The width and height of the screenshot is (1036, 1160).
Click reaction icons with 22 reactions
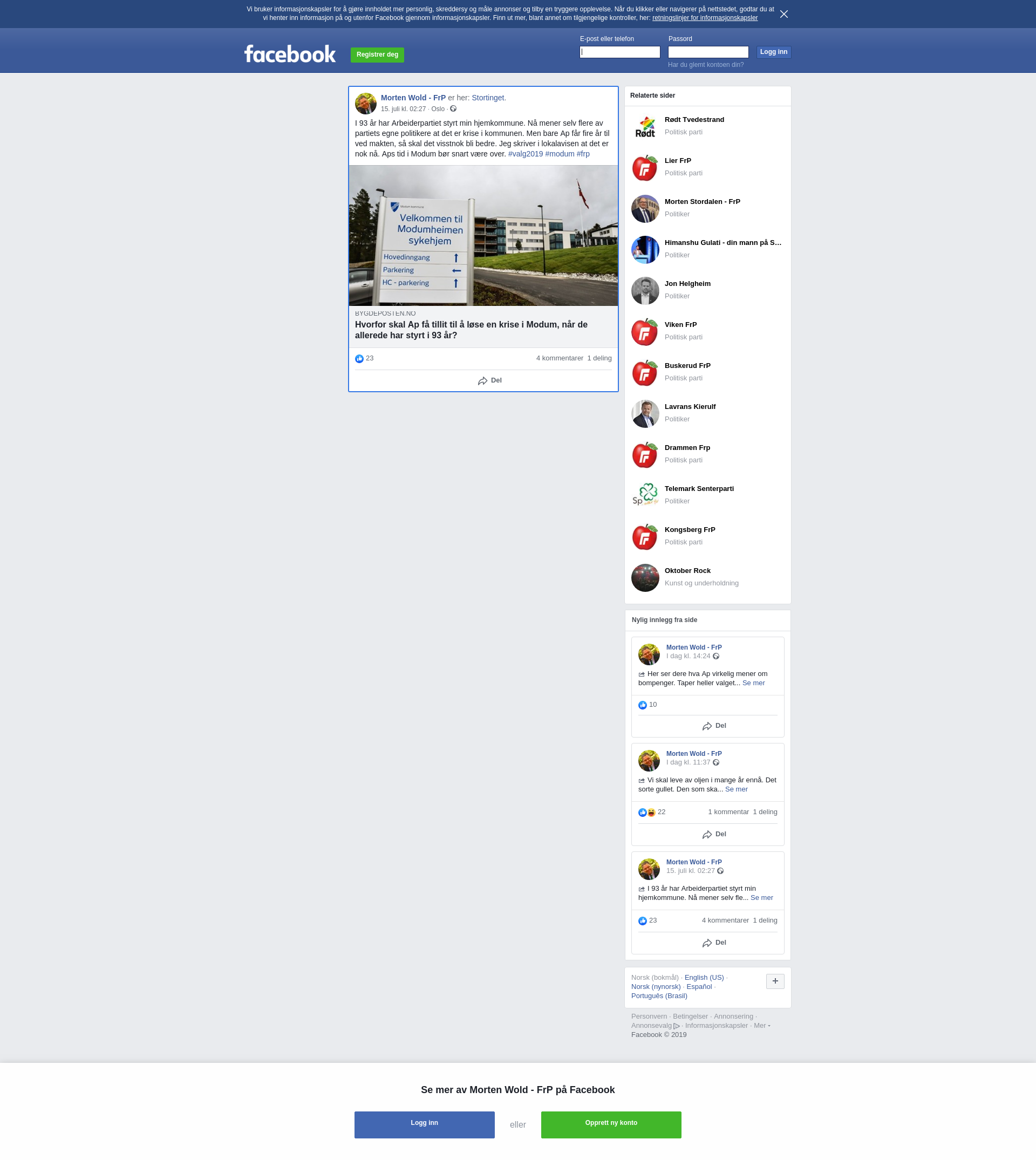click(646, 812)
